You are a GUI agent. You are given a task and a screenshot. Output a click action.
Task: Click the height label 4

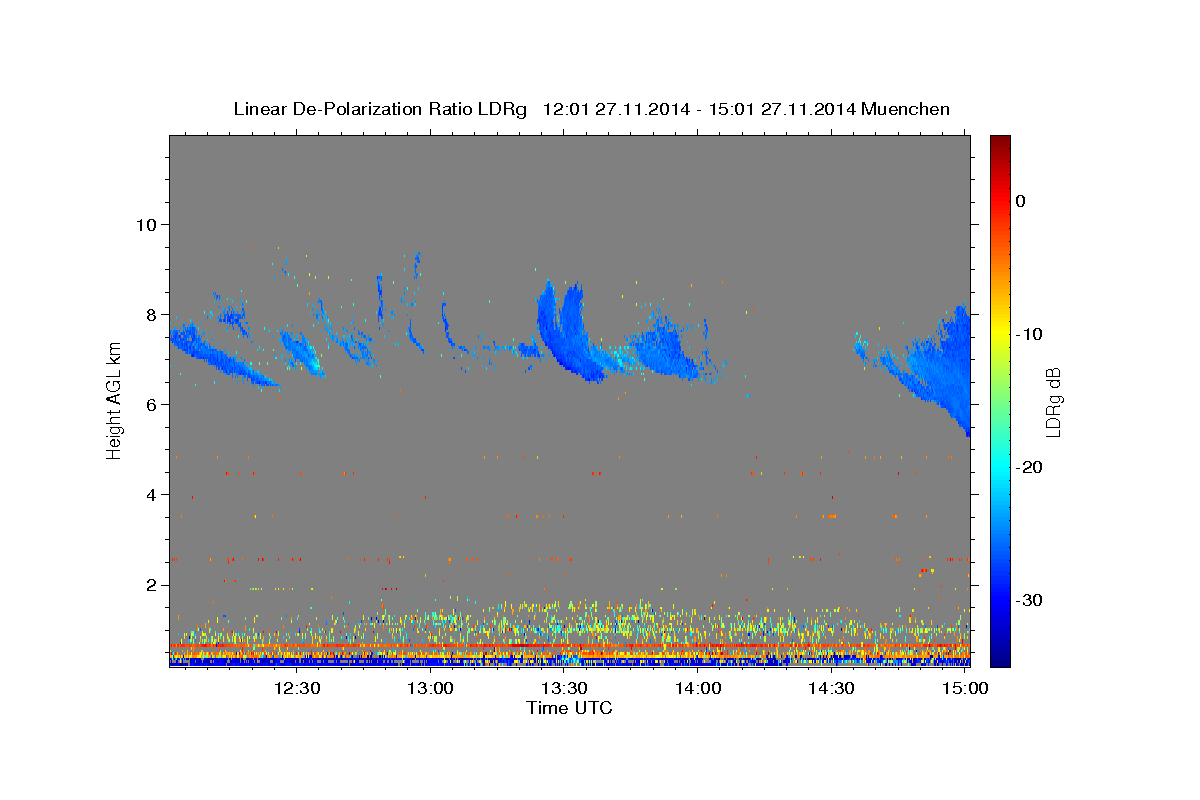[x=153, y=494]
